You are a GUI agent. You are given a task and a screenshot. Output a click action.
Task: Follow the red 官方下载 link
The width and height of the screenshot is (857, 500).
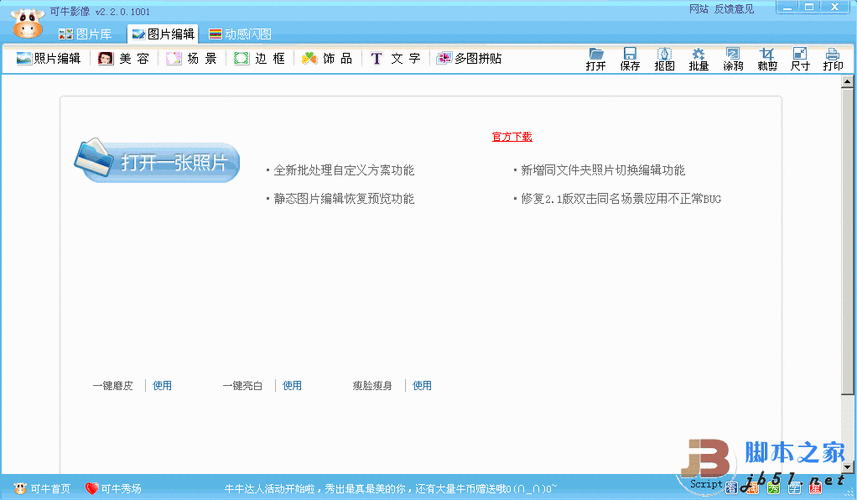512,137
